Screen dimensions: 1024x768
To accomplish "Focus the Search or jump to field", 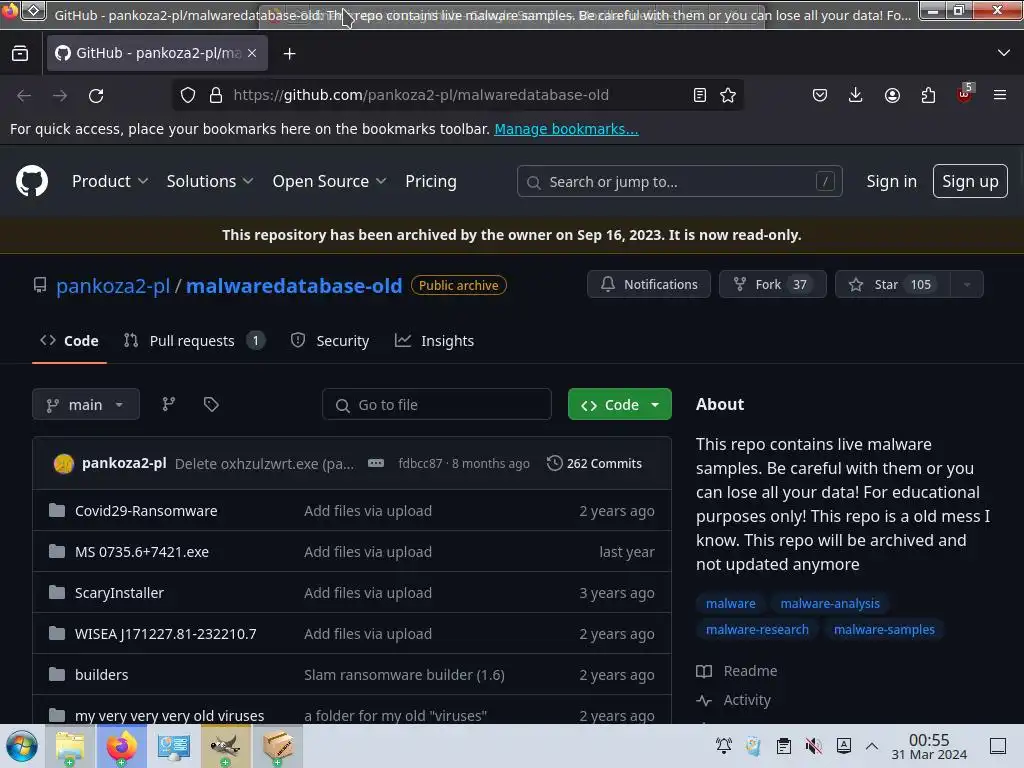I will click(679, 181).
